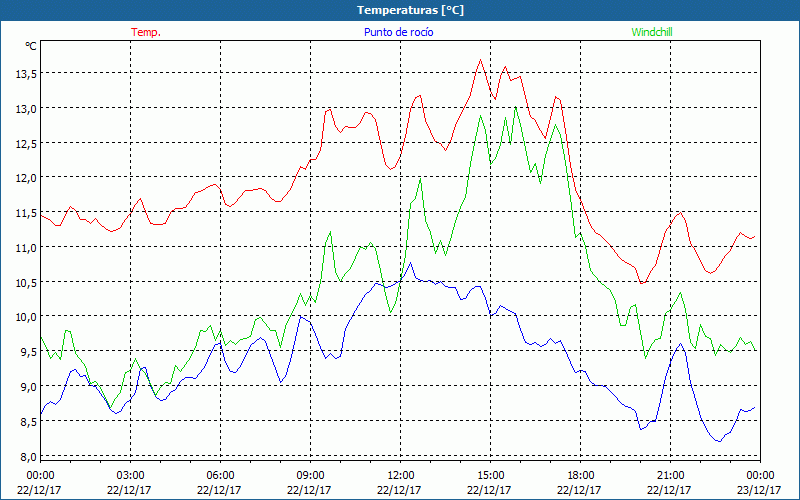Click the 10,0 y-axis value
Image resolution: width=800 pixels, height=500 pixels.
(x=26, y=317)
